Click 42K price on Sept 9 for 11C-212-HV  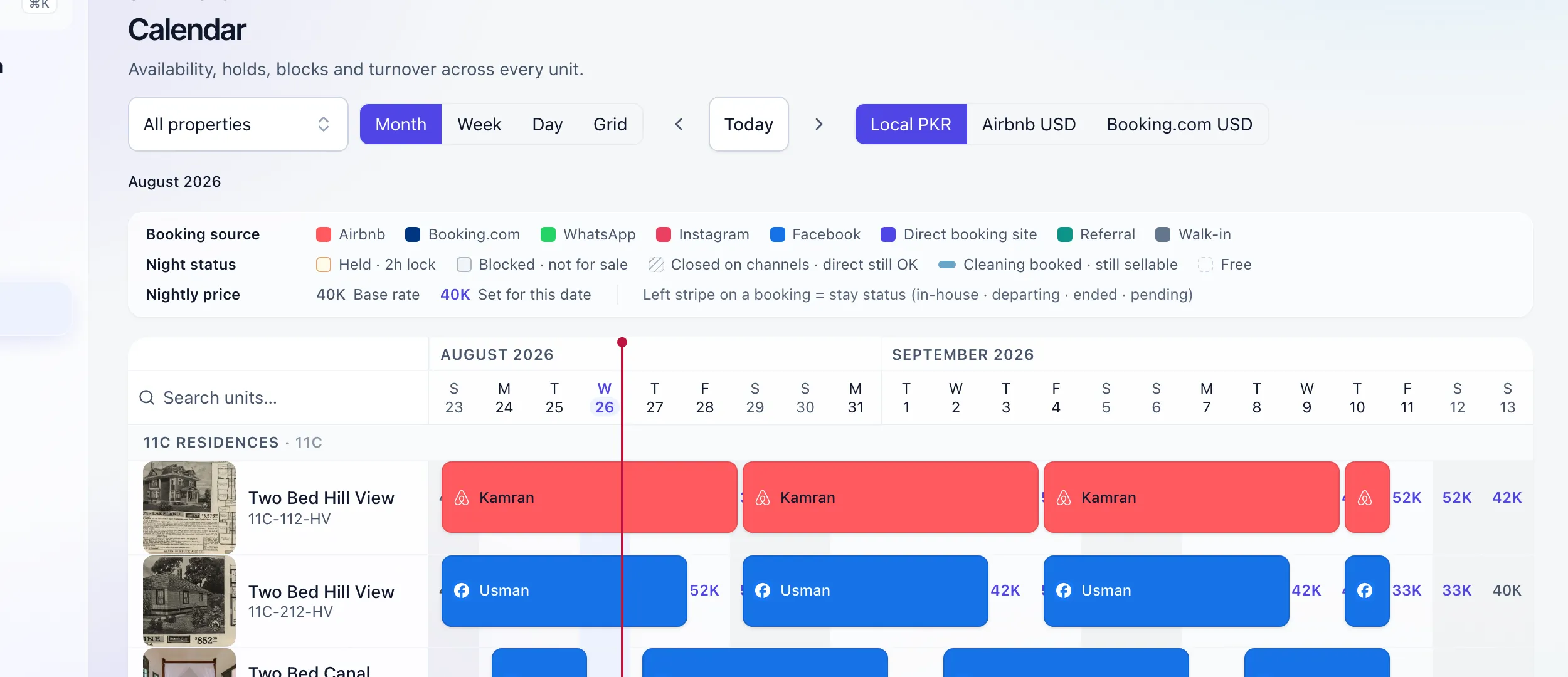point(1306,590)
